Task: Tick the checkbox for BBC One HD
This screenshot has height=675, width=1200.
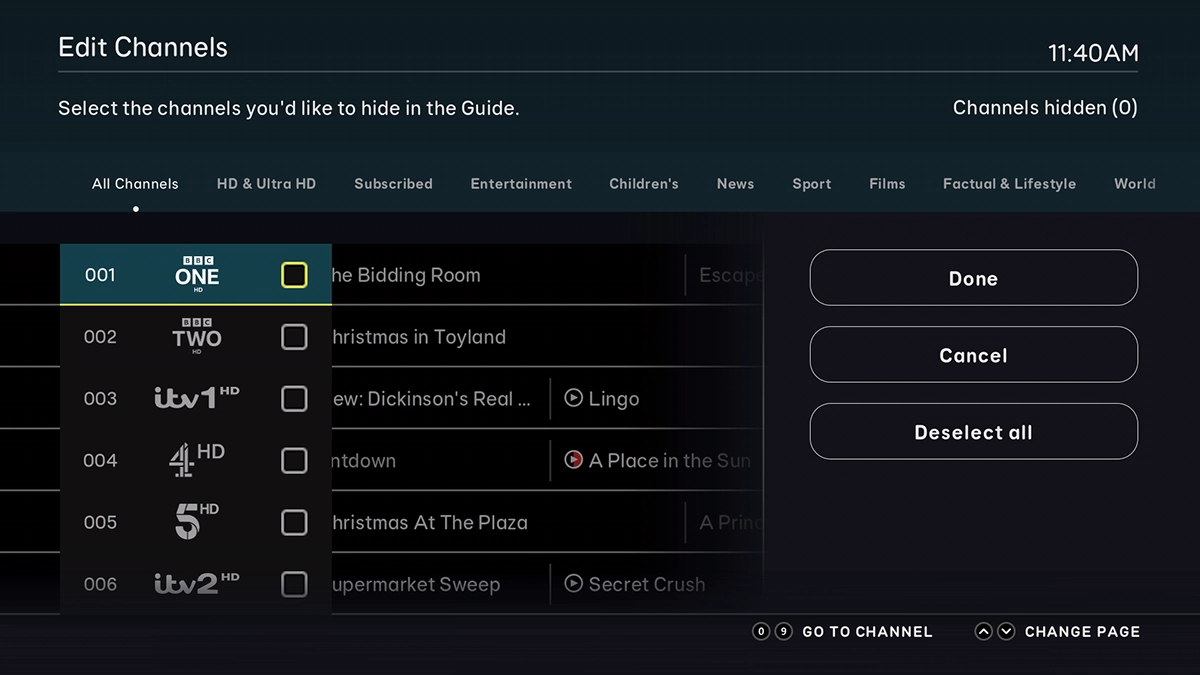Action: pos(294,274)
